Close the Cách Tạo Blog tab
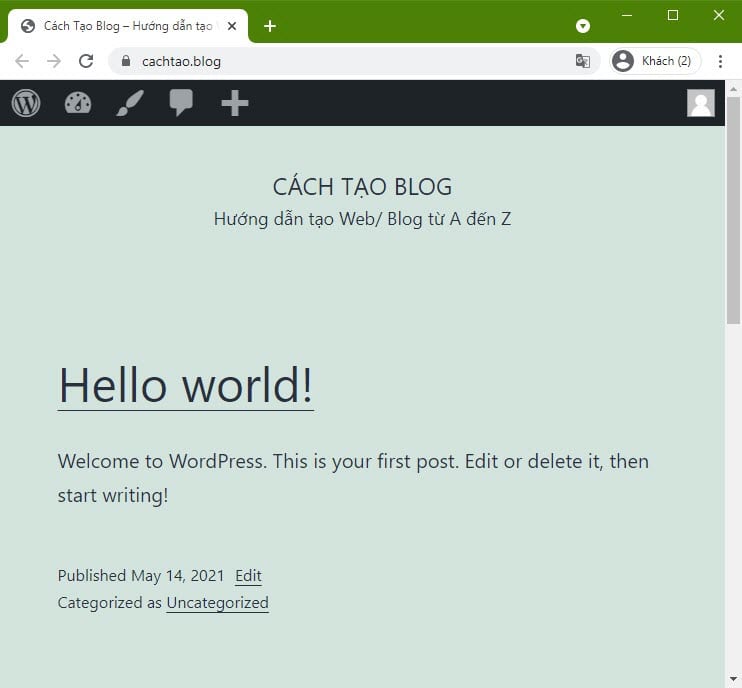742x688 pixels. (x=232, y=26)
